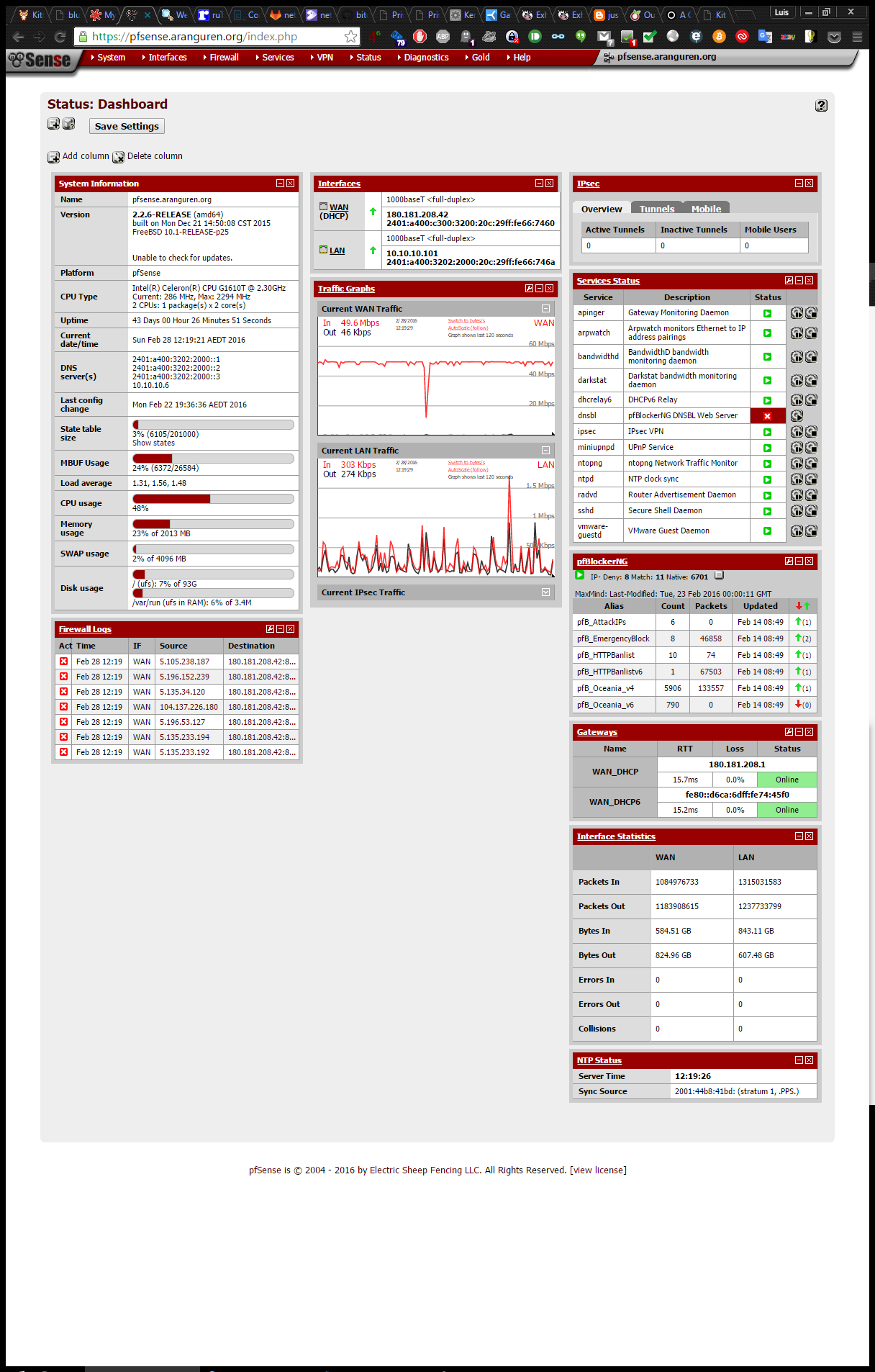The image size is (875, 1372).
Task: Click the add widget icon below dashboard title
Action: point(53,125)
